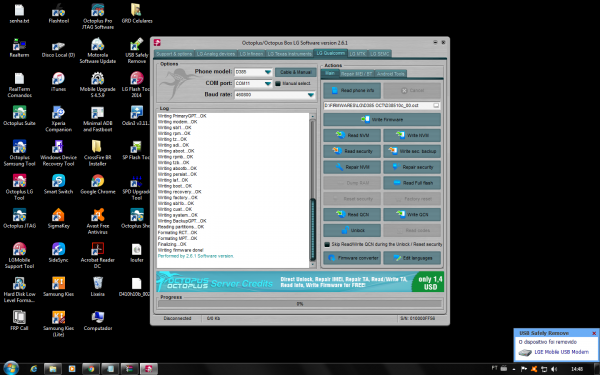Open Xperia Companion shortcut
600x375 pixels.
click(x=59, y=119)
